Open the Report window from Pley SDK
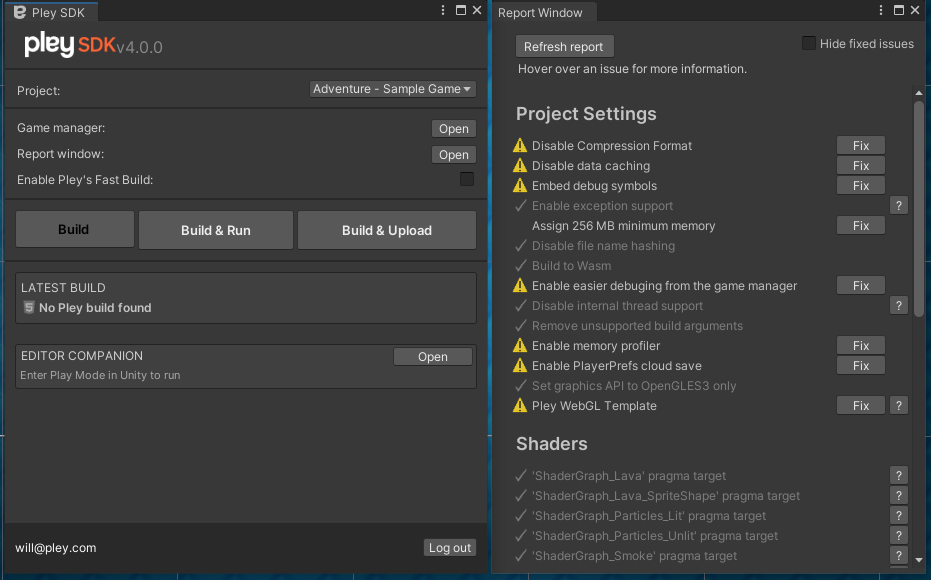This screenshot has height=580, width=931. click(454, 155)
